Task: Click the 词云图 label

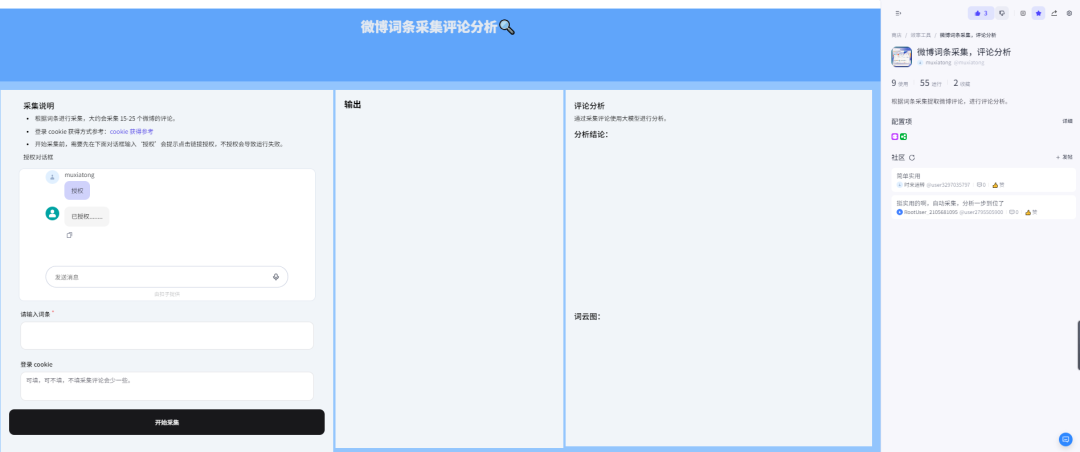Action: (x=588, y=317)
